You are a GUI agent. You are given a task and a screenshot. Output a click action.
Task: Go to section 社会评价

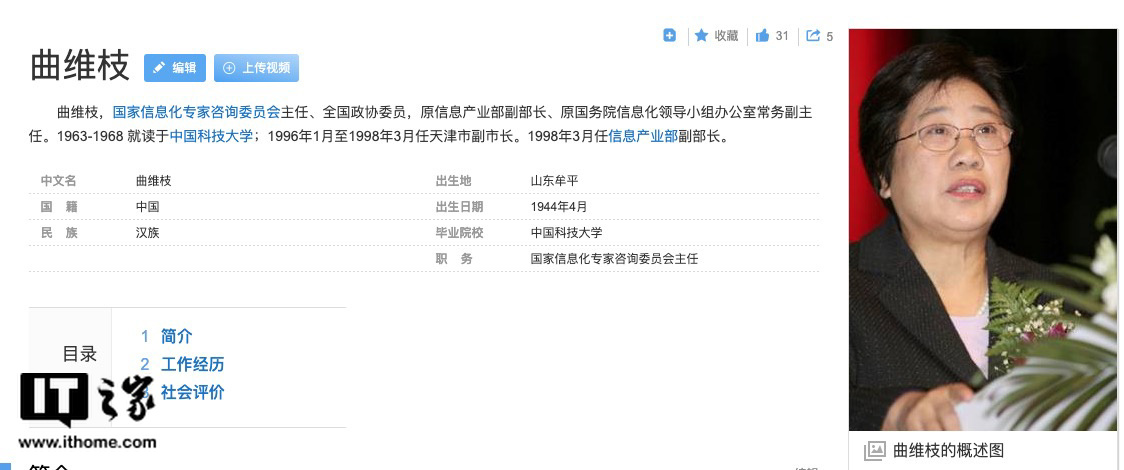[192, 392]
